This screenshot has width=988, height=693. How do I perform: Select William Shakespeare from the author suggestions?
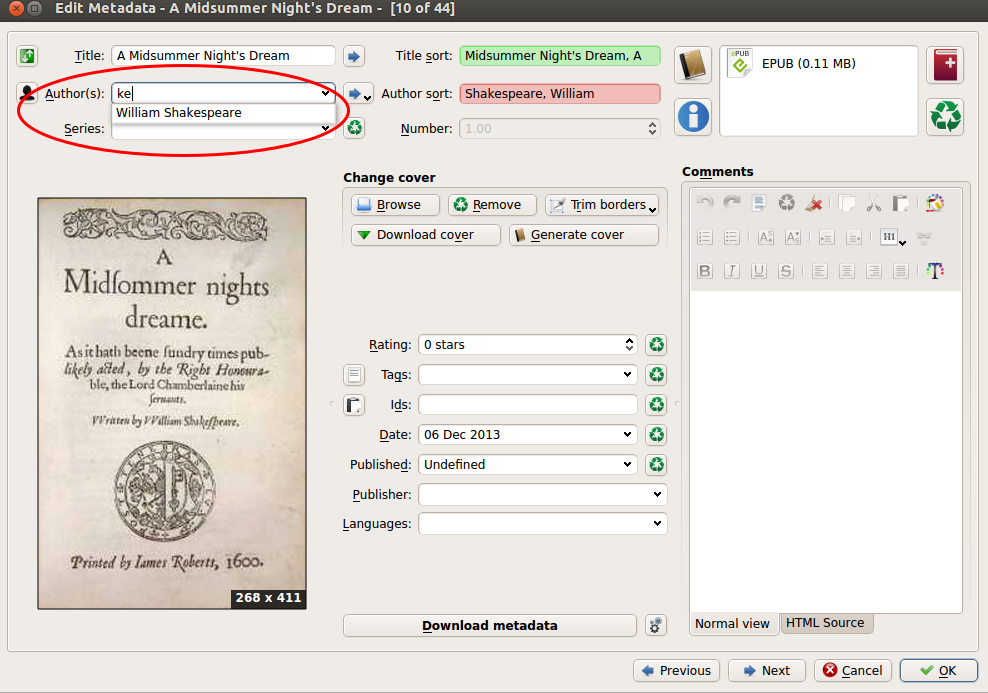pyautogui.click(x=224, y=113)
